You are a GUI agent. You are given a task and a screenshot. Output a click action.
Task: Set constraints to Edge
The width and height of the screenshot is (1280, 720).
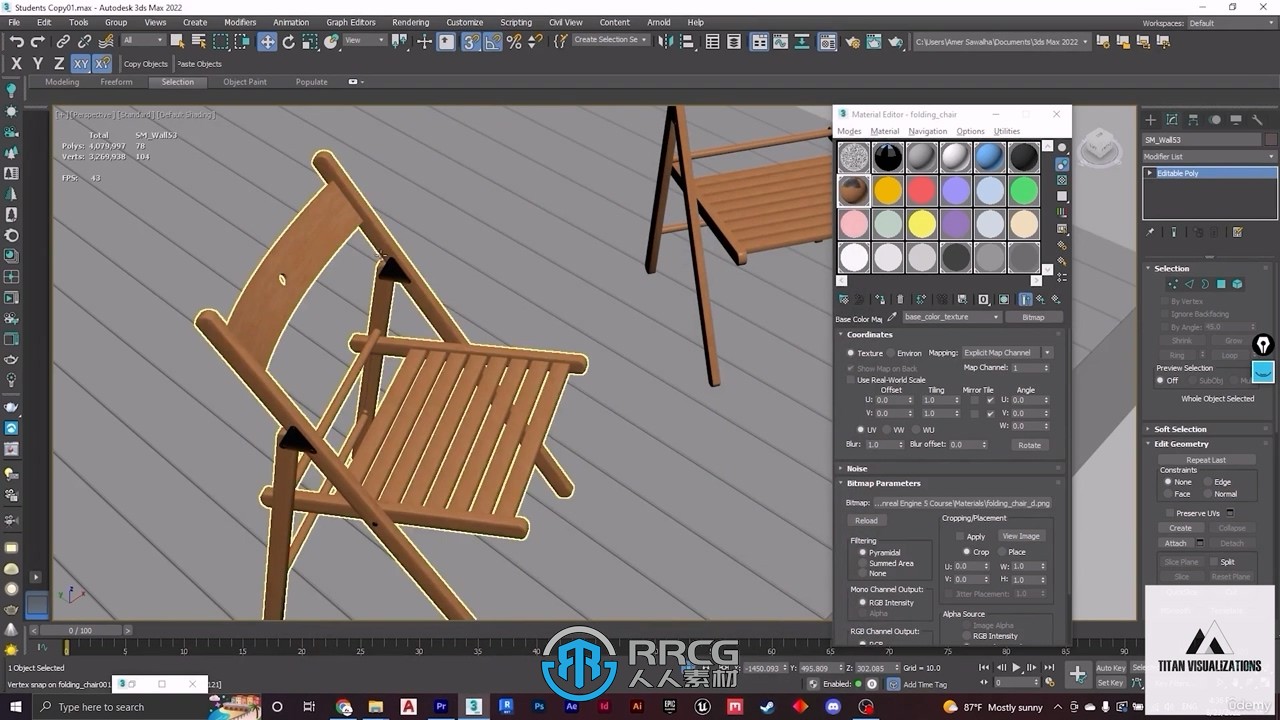pos(1208,482)
